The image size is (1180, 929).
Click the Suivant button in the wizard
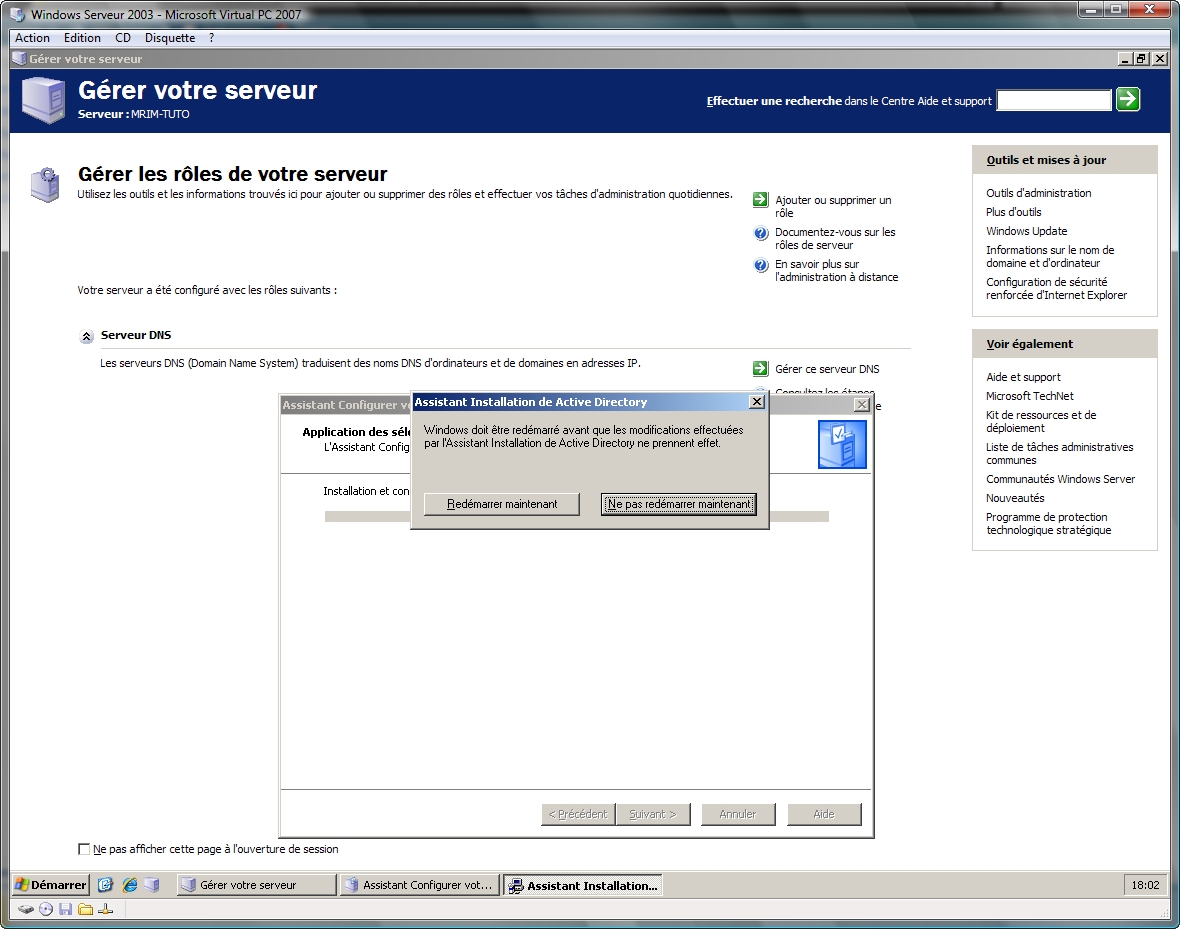point(652,815)
